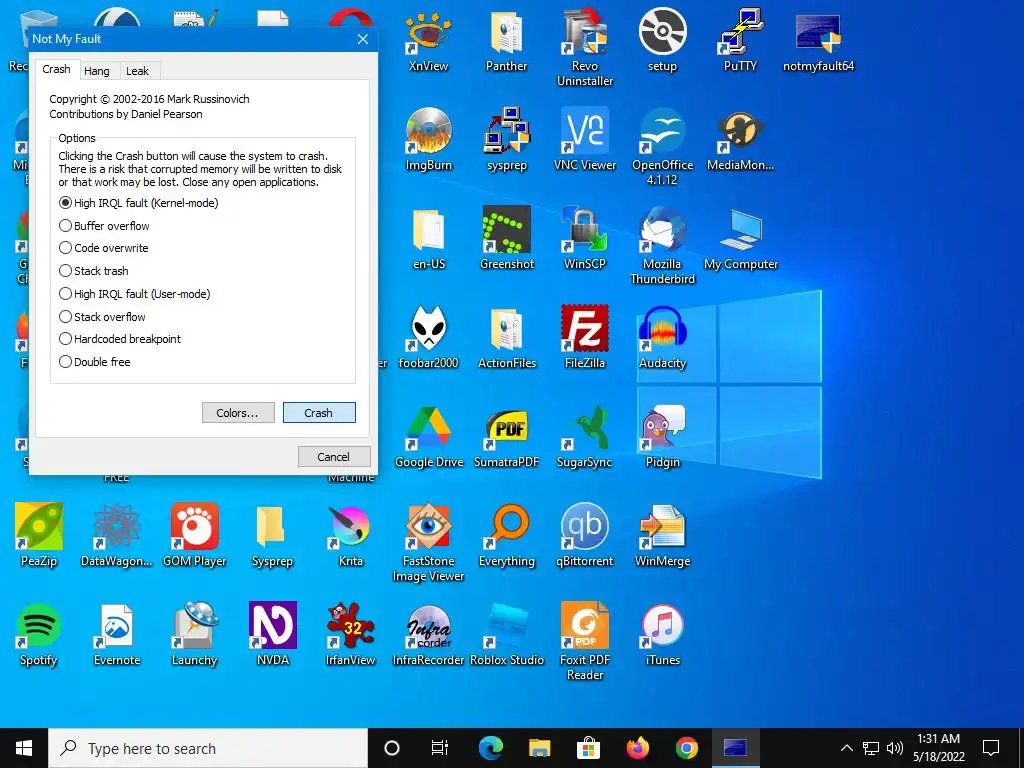1024x768 pixels.
Task: Switch to the Hang tab
Action: 97,71
